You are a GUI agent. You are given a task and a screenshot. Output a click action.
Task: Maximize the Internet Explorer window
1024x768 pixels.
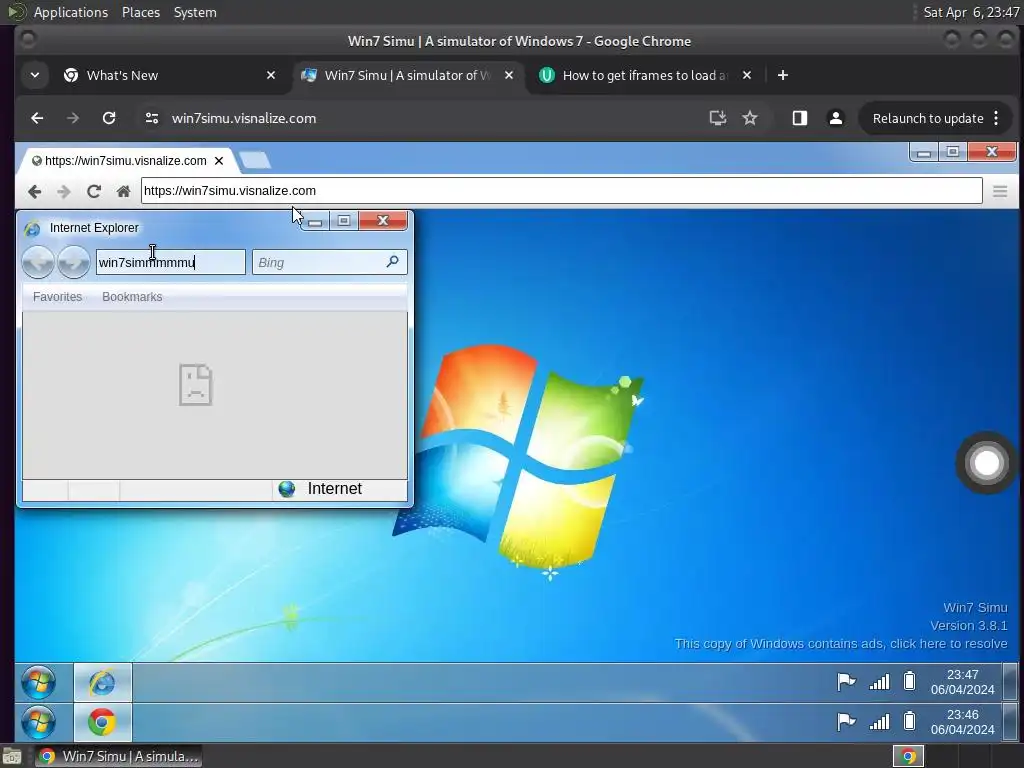click(344, 221)
